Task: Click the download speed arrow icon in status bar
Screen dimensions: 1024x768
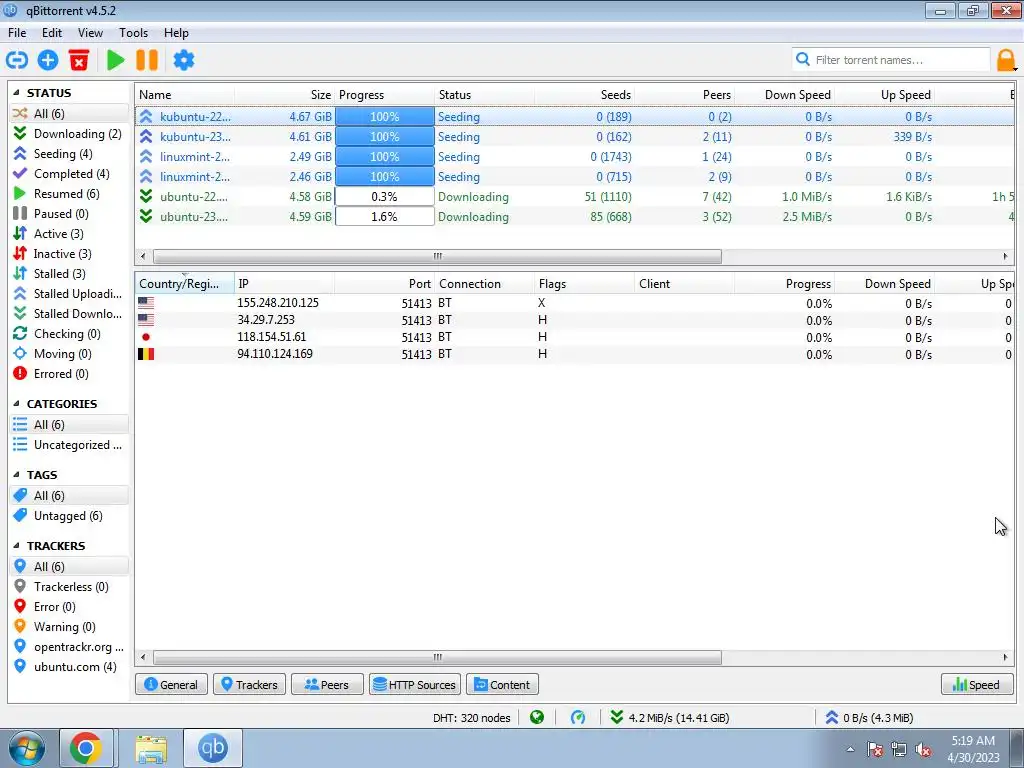Action: coord(616,718)
